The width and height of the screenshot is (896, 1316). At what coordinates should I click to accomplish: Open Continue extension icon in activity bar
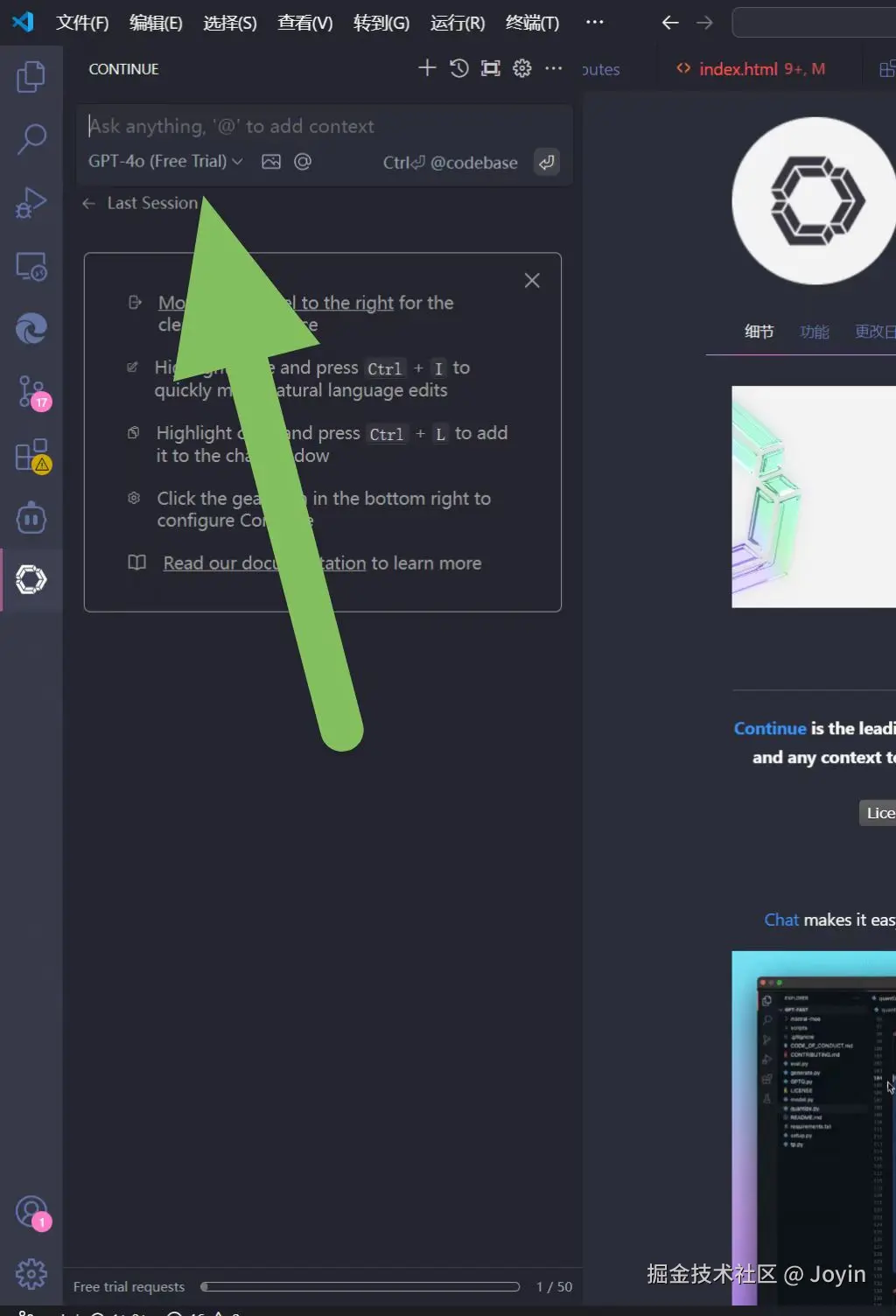coord(31,579)
